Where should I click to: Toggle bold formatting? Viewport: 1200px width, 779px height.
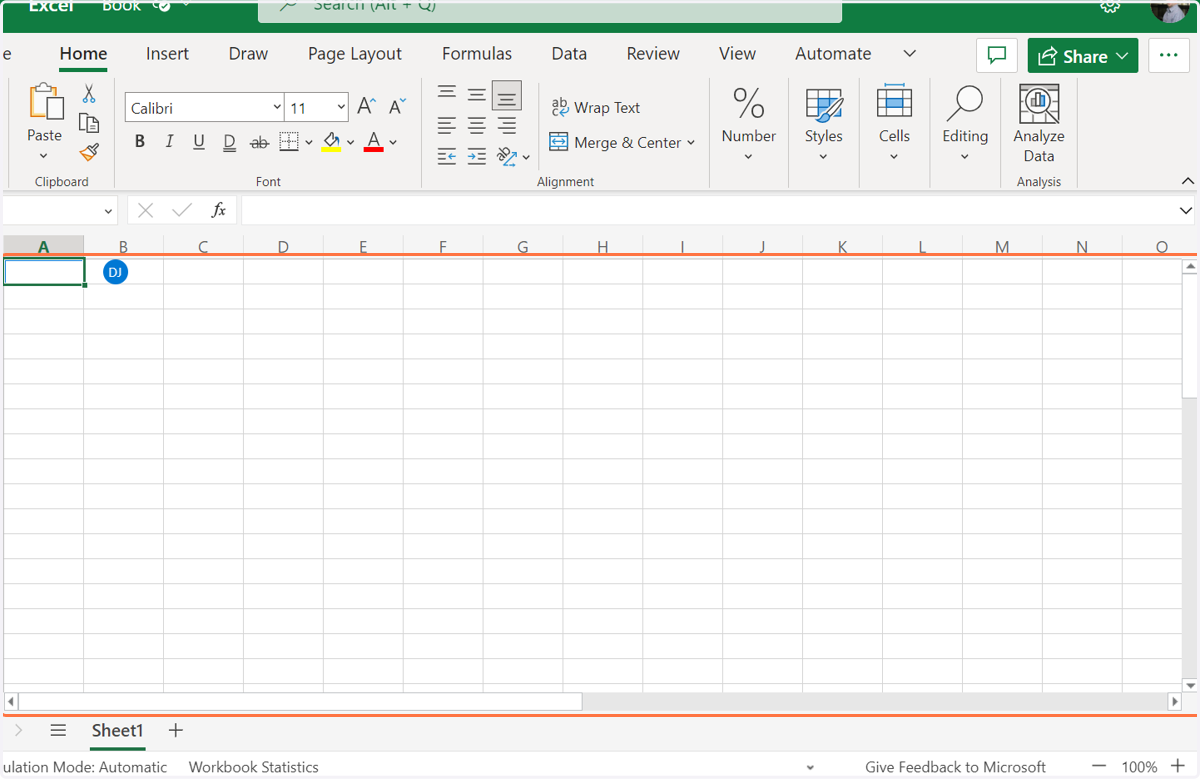pos(140,142)
